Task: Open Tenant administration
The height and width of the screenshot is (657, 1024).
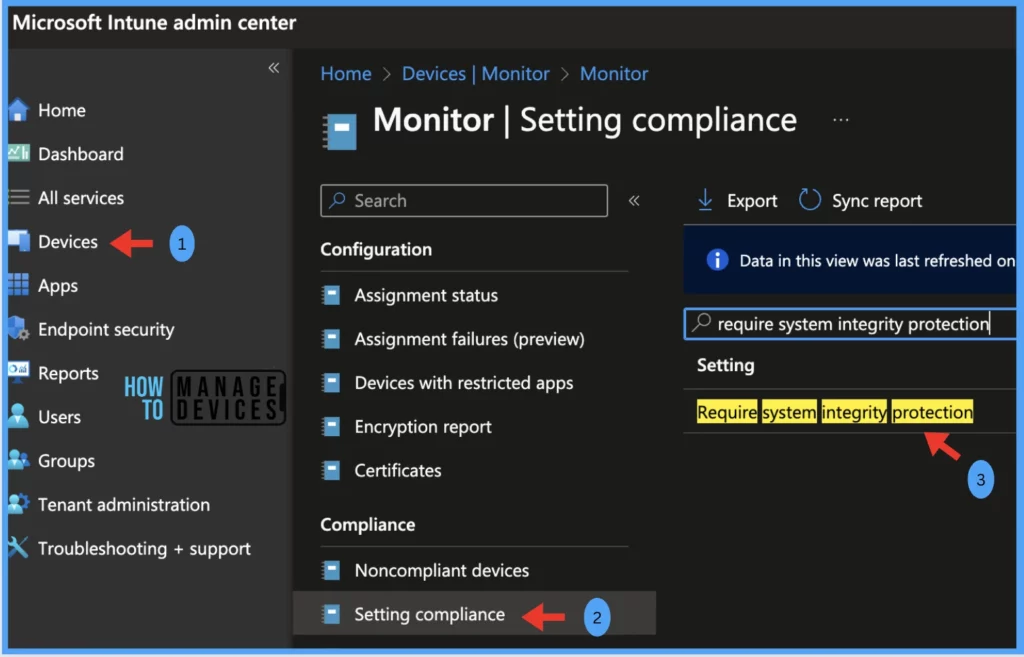Action: pos(123,504)
